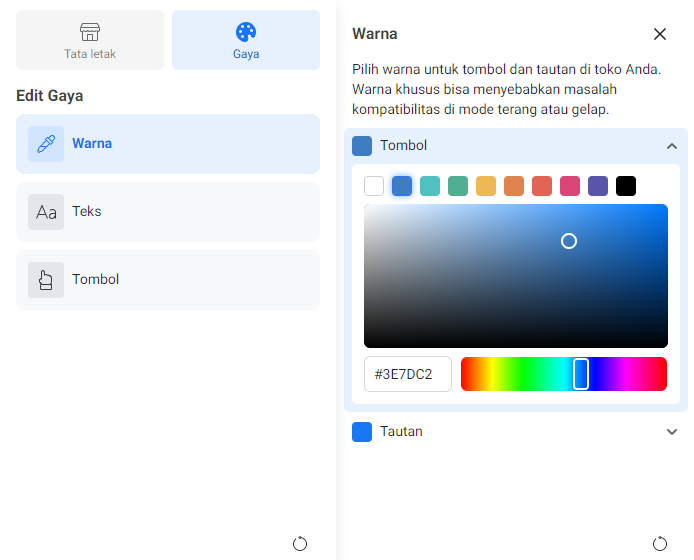The height and width of the screenshot is (560, 694).
Task: Click the palette icon above Gaya
Action: pos(246,32)
